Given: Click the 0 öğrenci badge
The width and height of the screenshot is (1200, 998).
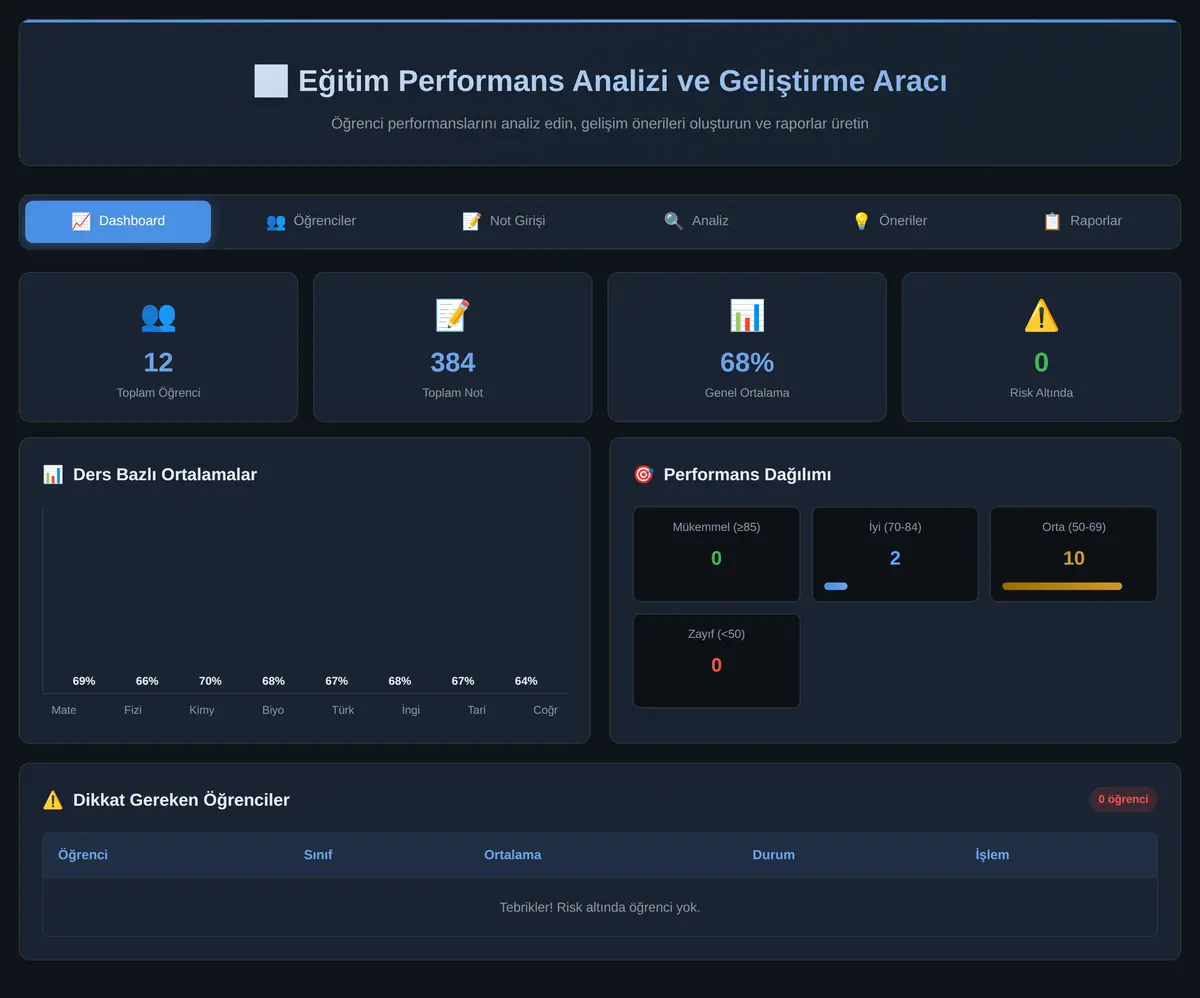Looking at the screenshot, I should (x=1123, y=799).
